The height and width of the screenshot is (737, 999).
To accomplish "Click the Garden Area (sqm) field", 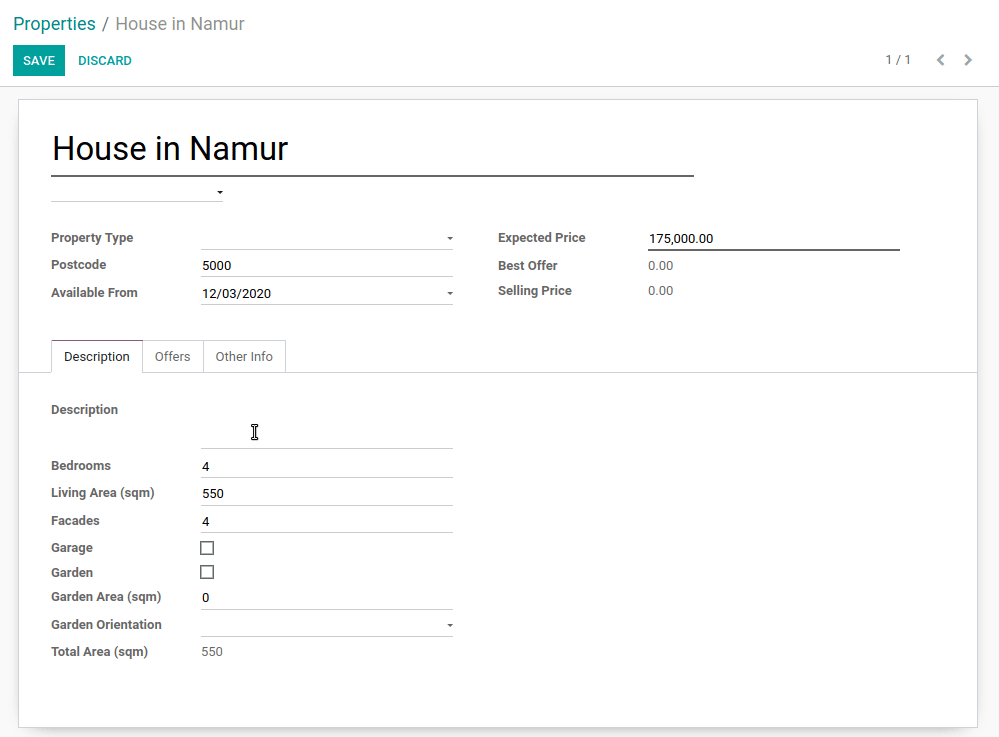I will [326, 598].
